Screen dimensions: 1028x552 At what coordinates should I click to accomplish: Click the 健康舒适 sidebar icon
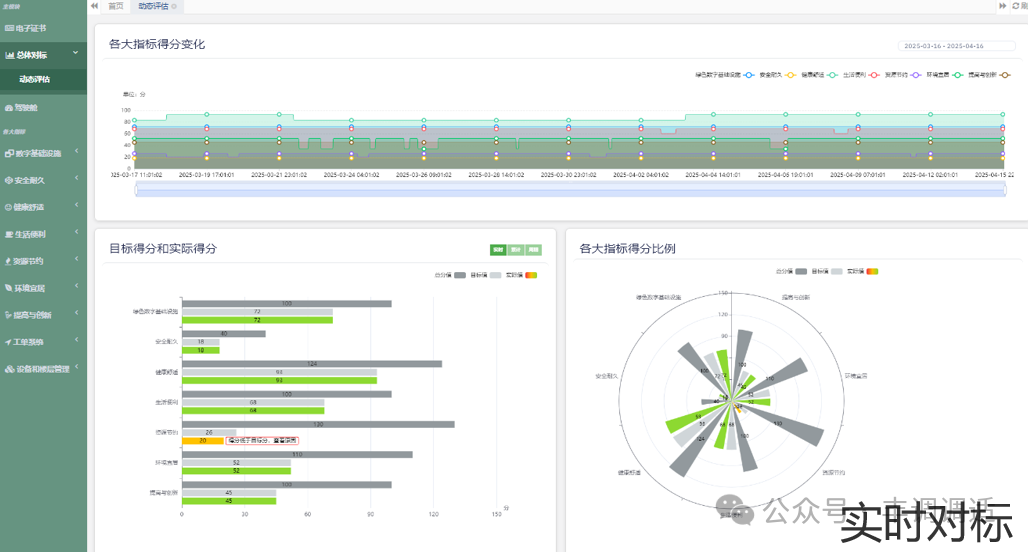coord(9,208)
